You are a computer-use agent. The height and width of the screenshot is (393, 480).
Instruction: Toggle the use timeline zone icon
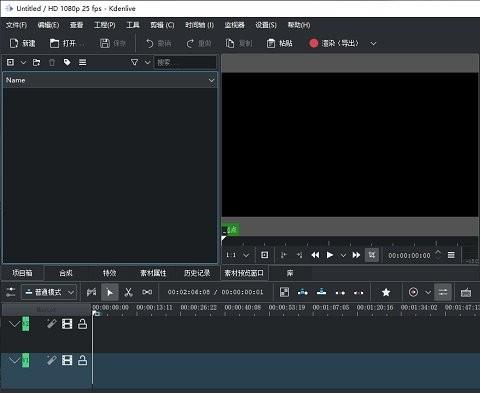click(91, 292)
